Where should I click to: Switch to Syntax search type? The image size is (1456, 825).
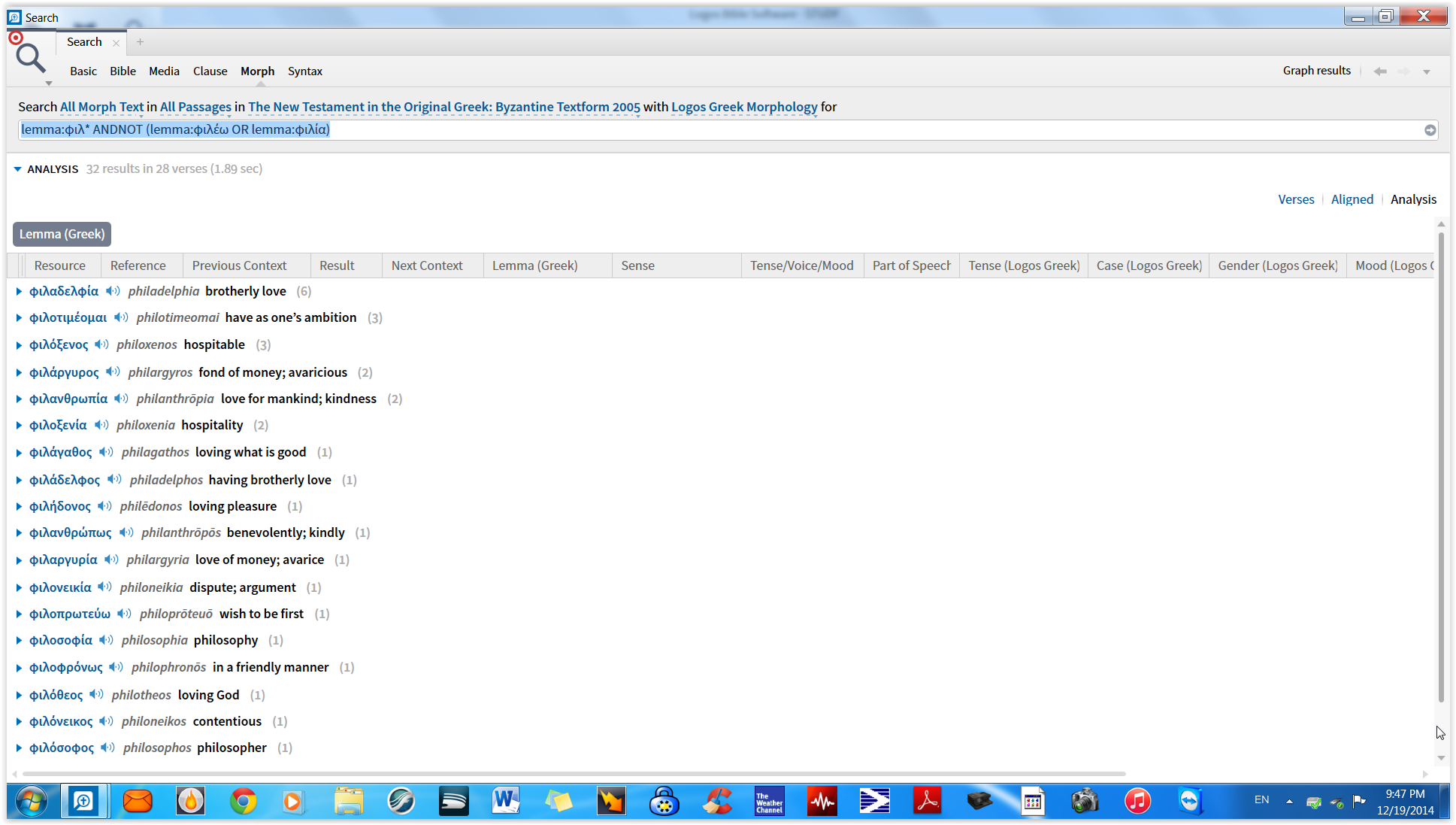click(305, 71)
